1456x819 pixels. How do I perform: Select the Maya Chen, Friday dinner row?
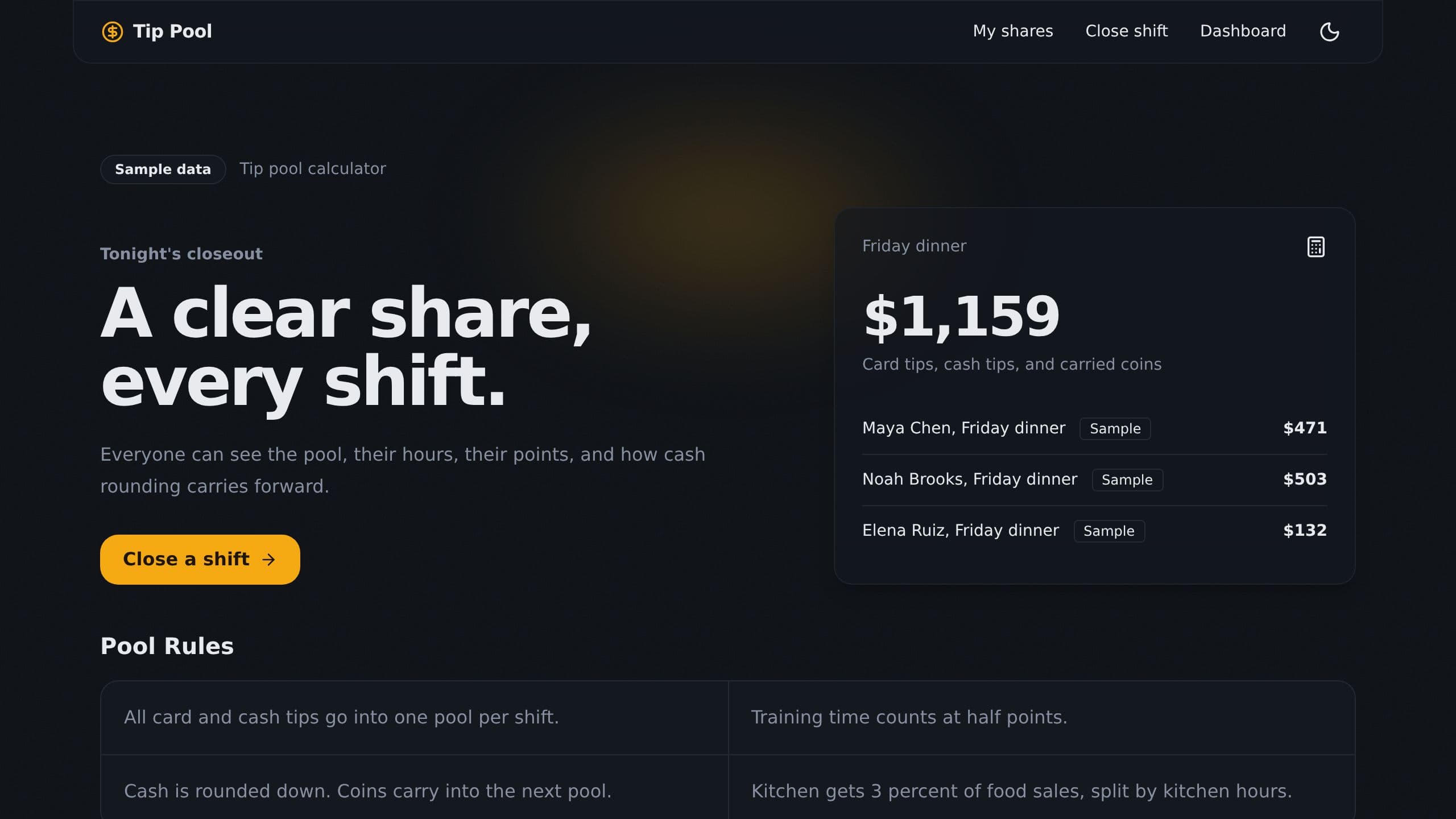click(1094, 428)
